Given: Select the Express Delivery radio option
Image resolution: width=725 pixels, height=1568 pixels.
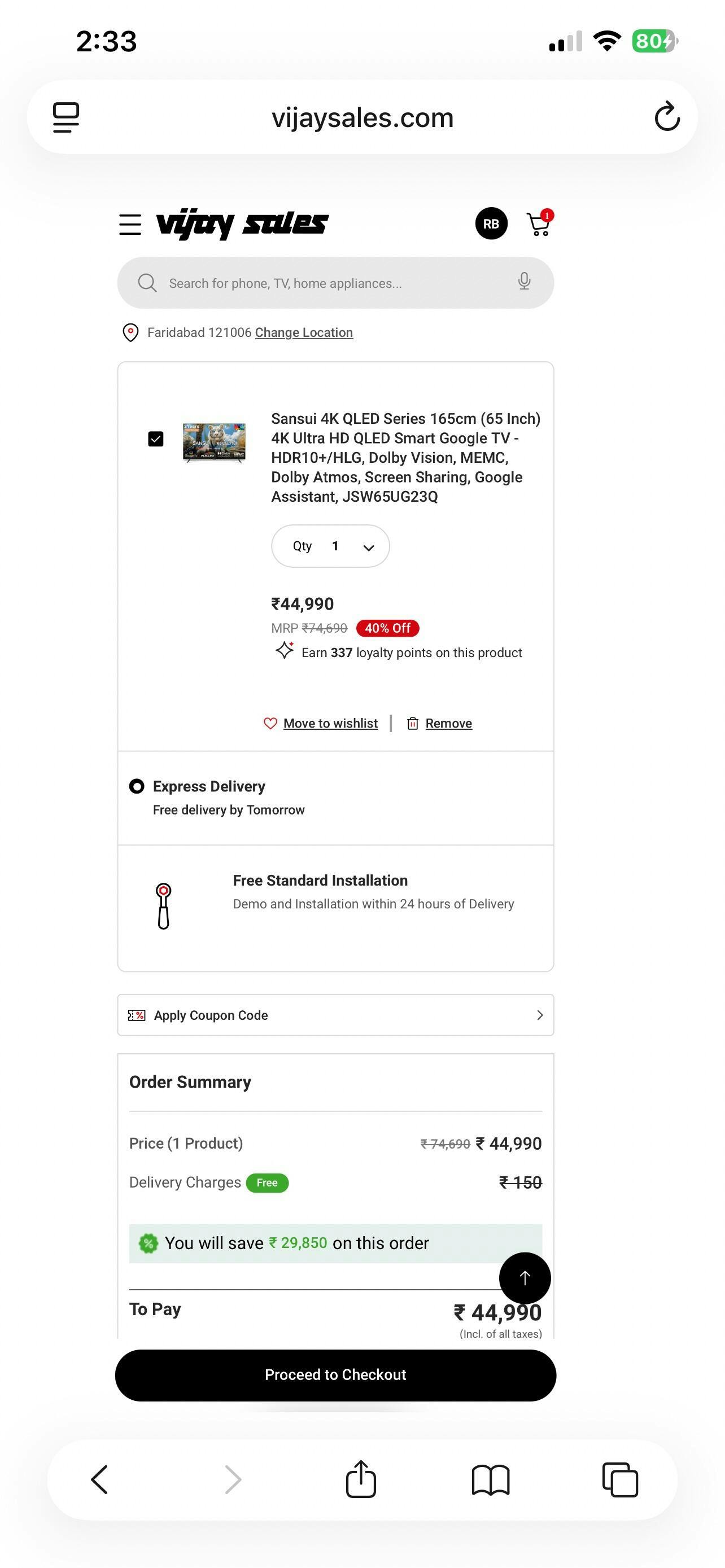Looking at the screenshot, I should click(x=137, y=786).
